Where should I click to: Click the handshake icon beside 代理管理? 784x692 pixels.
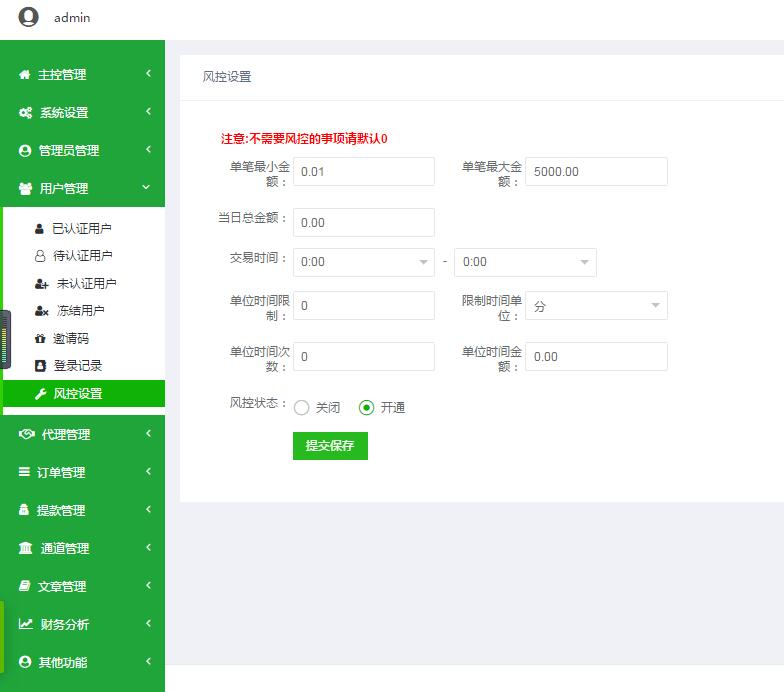tap(26, 435)
